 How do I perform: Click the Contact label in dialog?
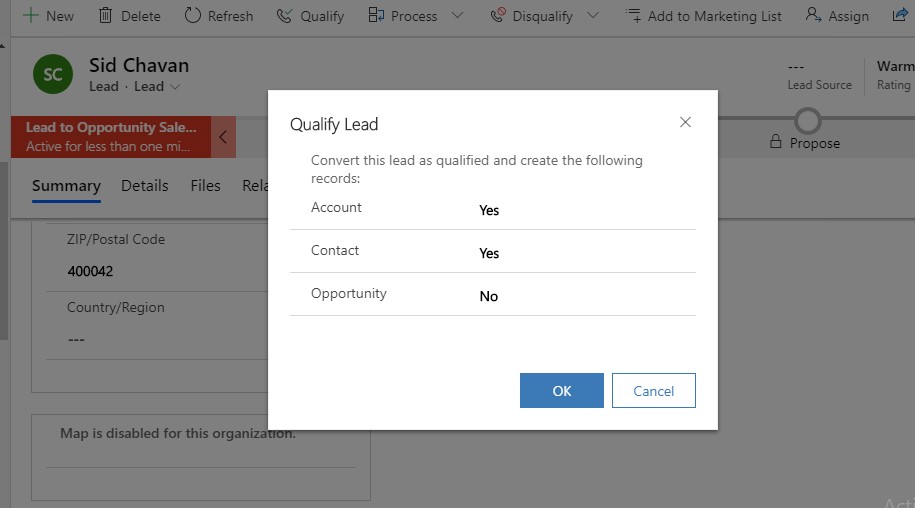click(335, 251)
